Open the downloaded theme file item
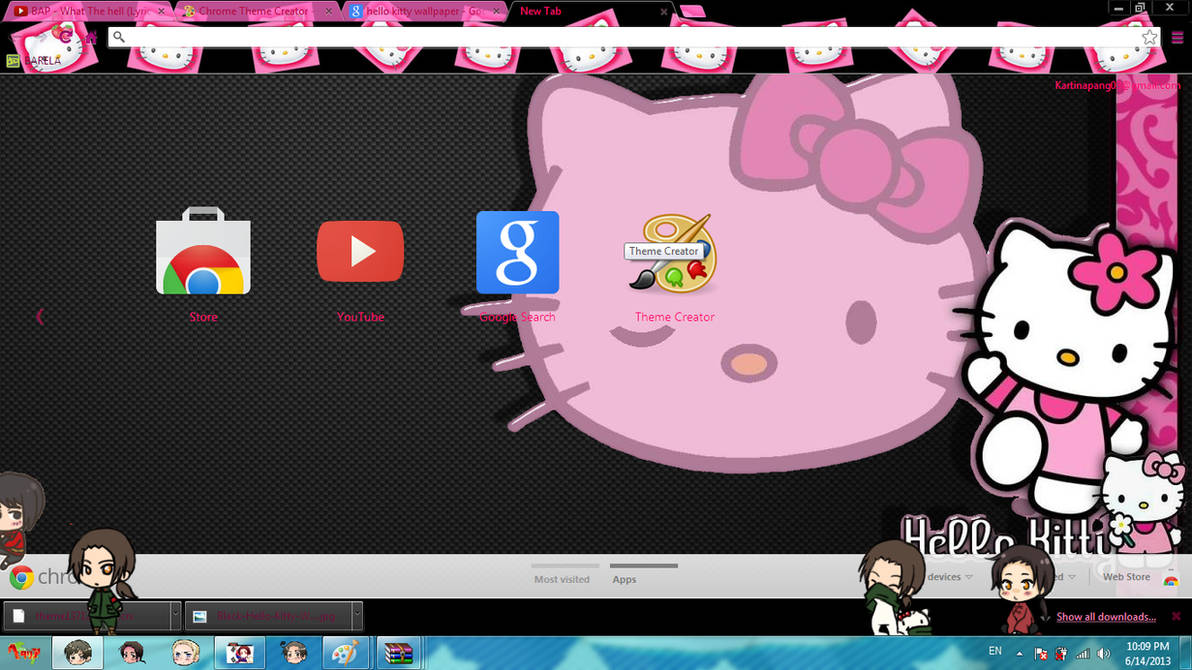The width and height of the screenshot is (1192, 670). (87, 615)
